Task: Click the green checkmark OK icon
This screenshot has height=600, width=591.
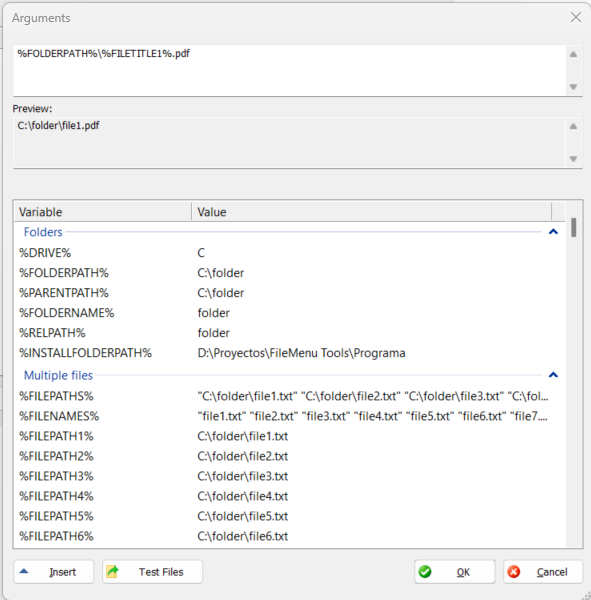Action: coord(425,572)
